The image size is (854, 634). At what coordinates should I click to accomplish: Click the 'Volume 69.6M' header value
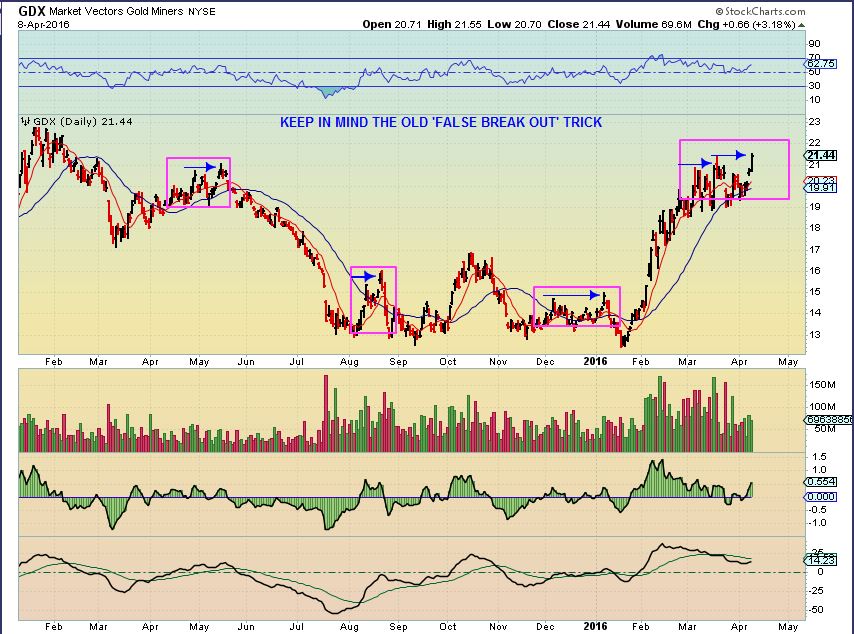click(x=654, y=25)
